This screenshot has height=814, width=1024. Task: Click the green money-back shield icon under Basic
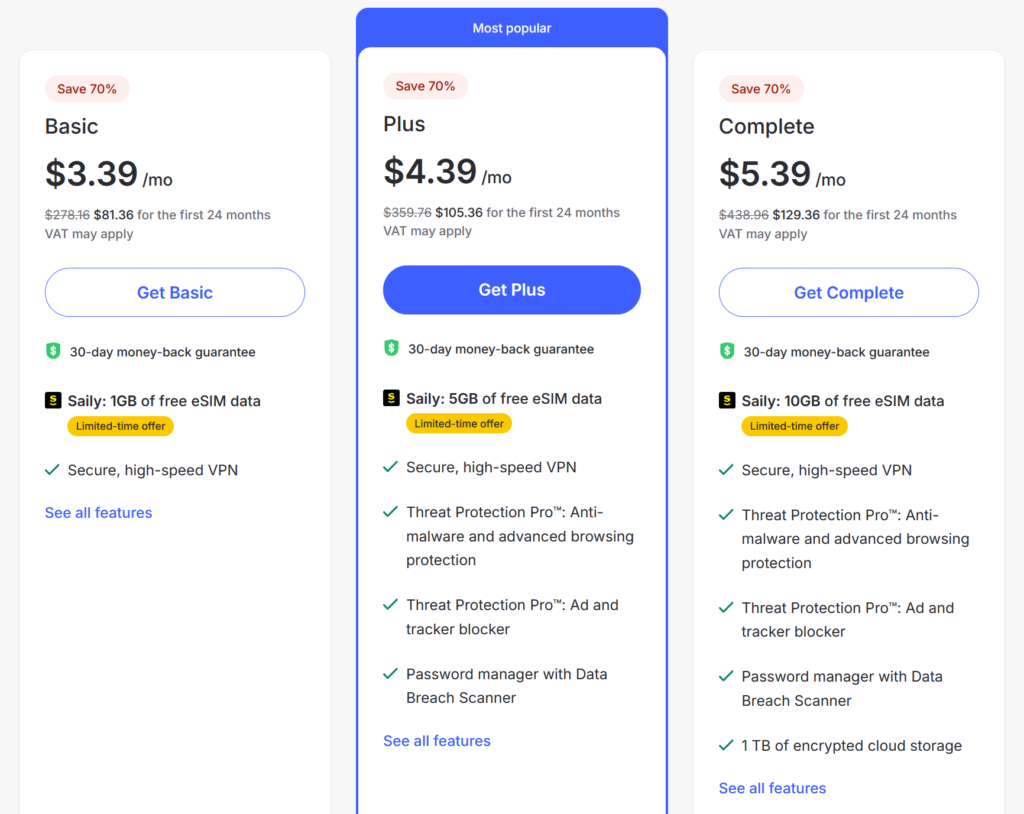(x=53, y=351)
